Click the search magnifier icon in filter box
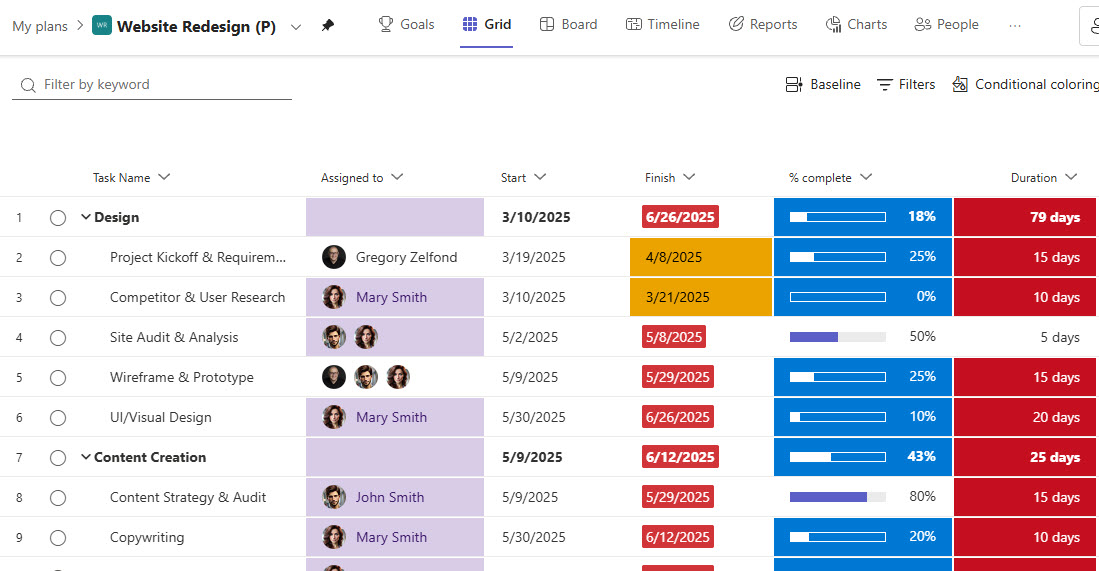The width and height of the screenshot is (1099, 571). 28,85
